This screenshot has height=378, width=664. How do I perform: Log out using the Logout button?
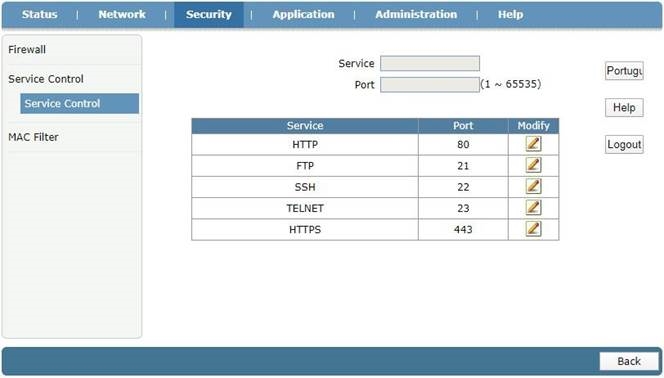pos(624,145)
